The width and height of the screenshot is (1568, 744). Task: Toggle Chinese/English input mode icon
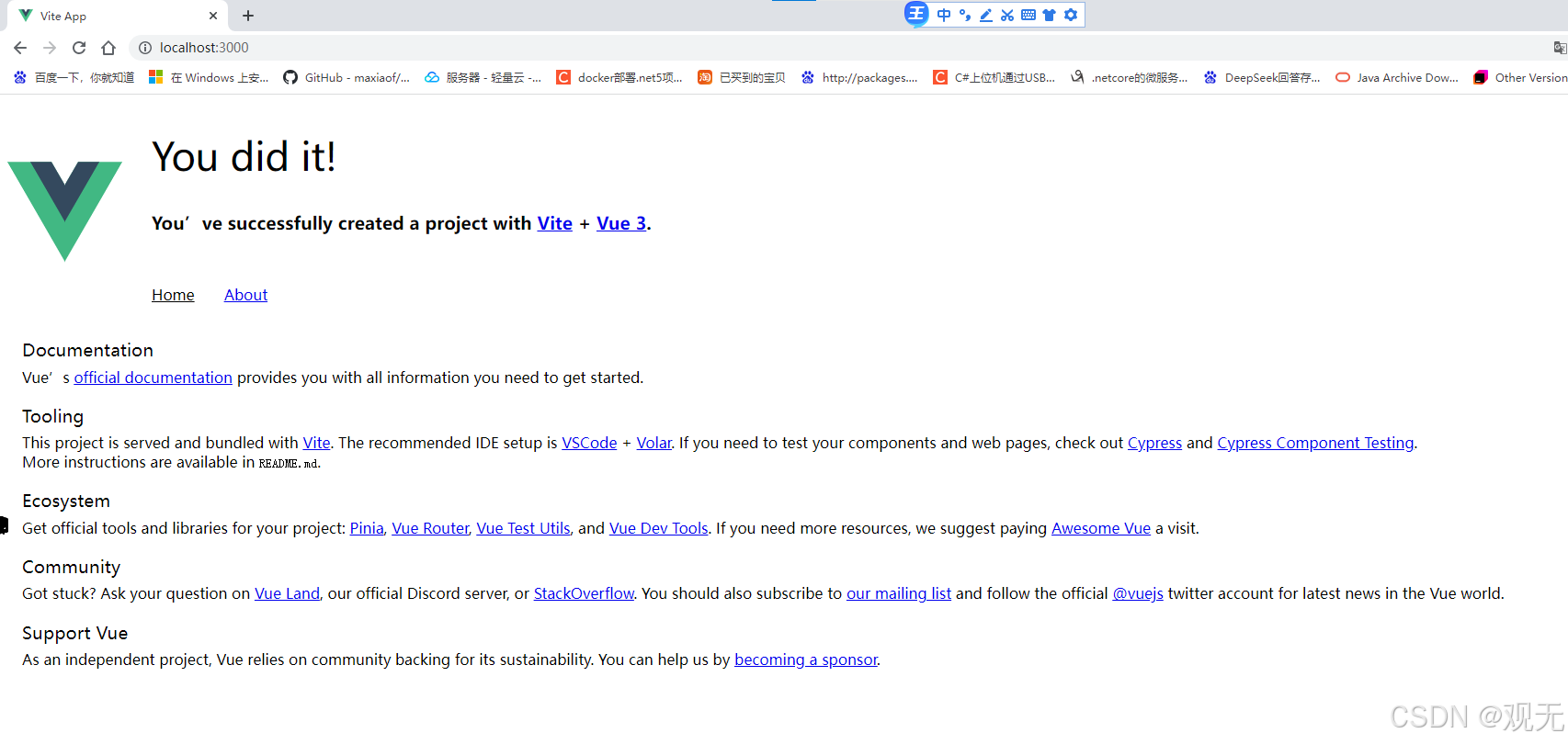tap(944, 15)
